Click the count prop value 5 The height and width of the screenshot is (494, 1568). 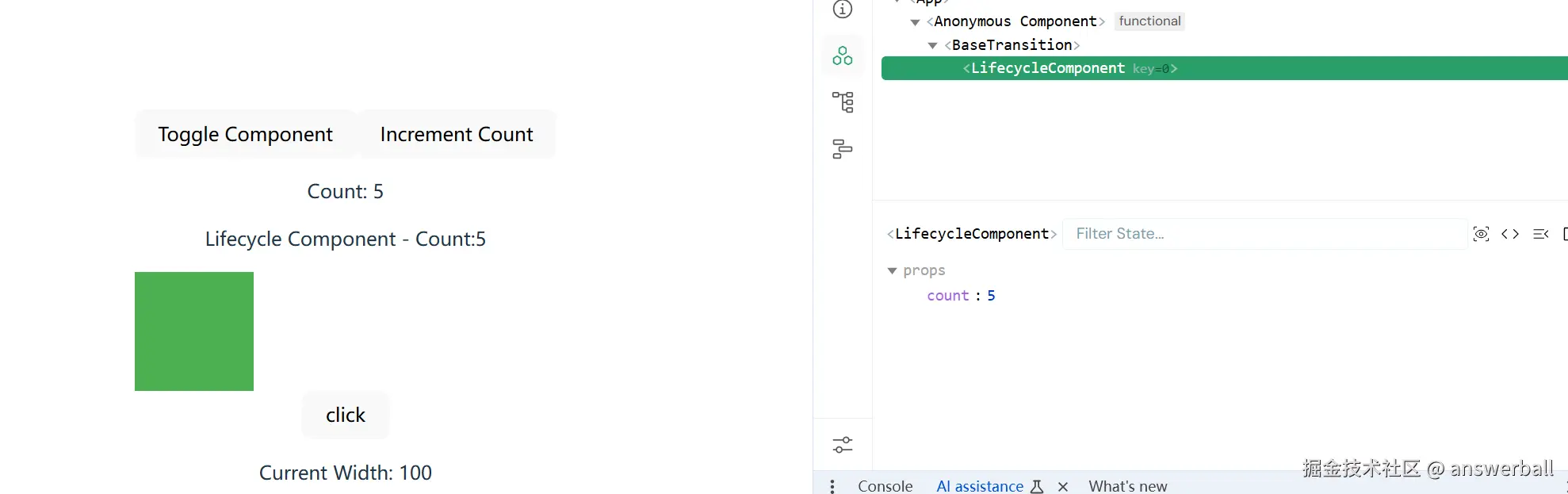[991, 296]
